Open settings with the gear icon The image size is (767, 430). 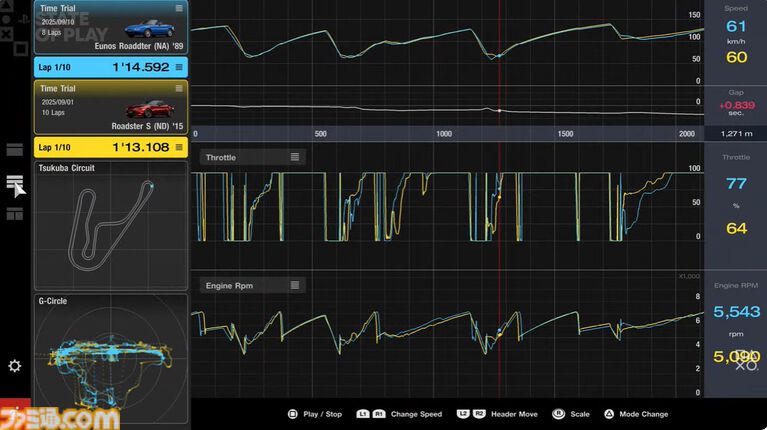[x=15, y=366]
